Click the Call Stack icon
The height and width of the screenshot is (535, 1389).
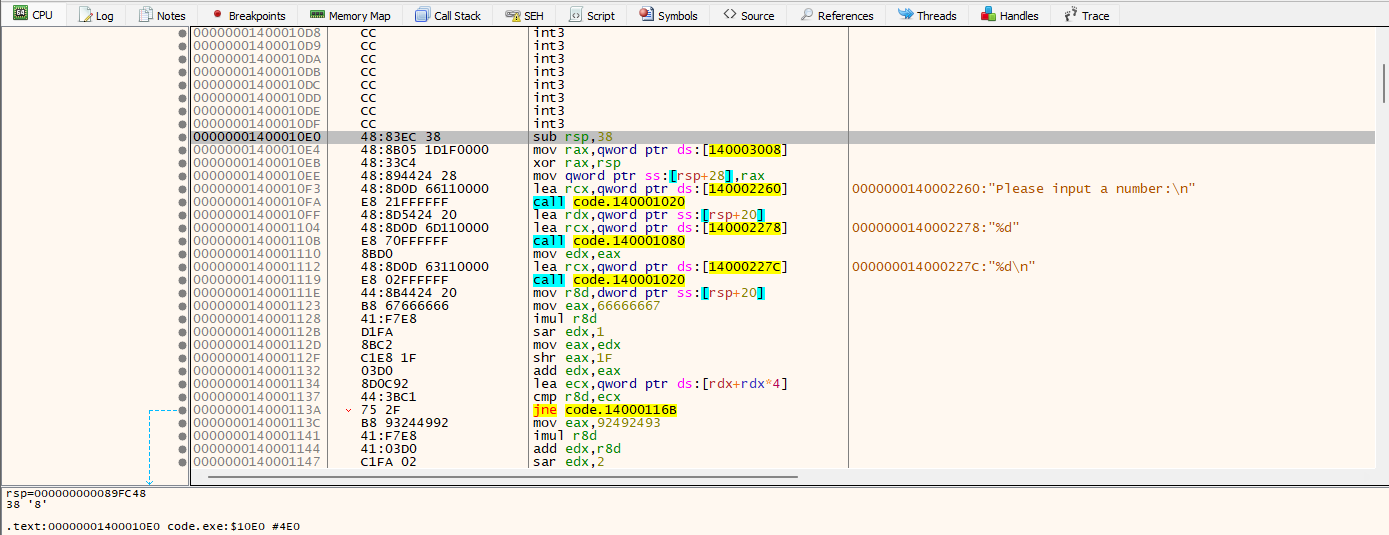pyautogui.click(x=422, y=15)
